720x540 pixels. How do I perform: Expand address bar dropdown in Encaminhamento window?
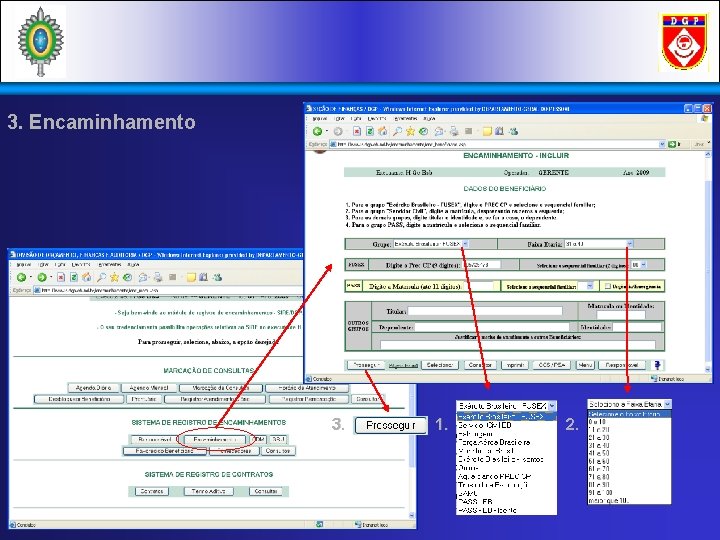(662, 144)
